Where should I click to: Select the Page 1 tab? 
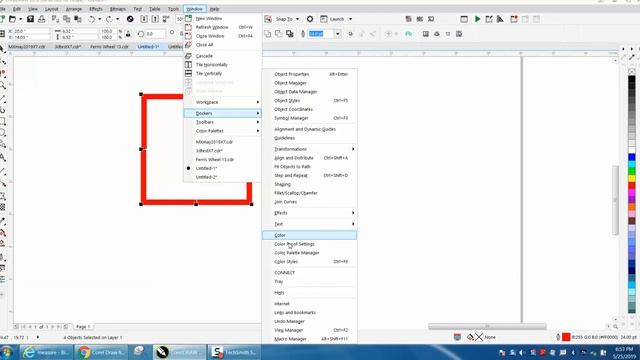point(83,327)
